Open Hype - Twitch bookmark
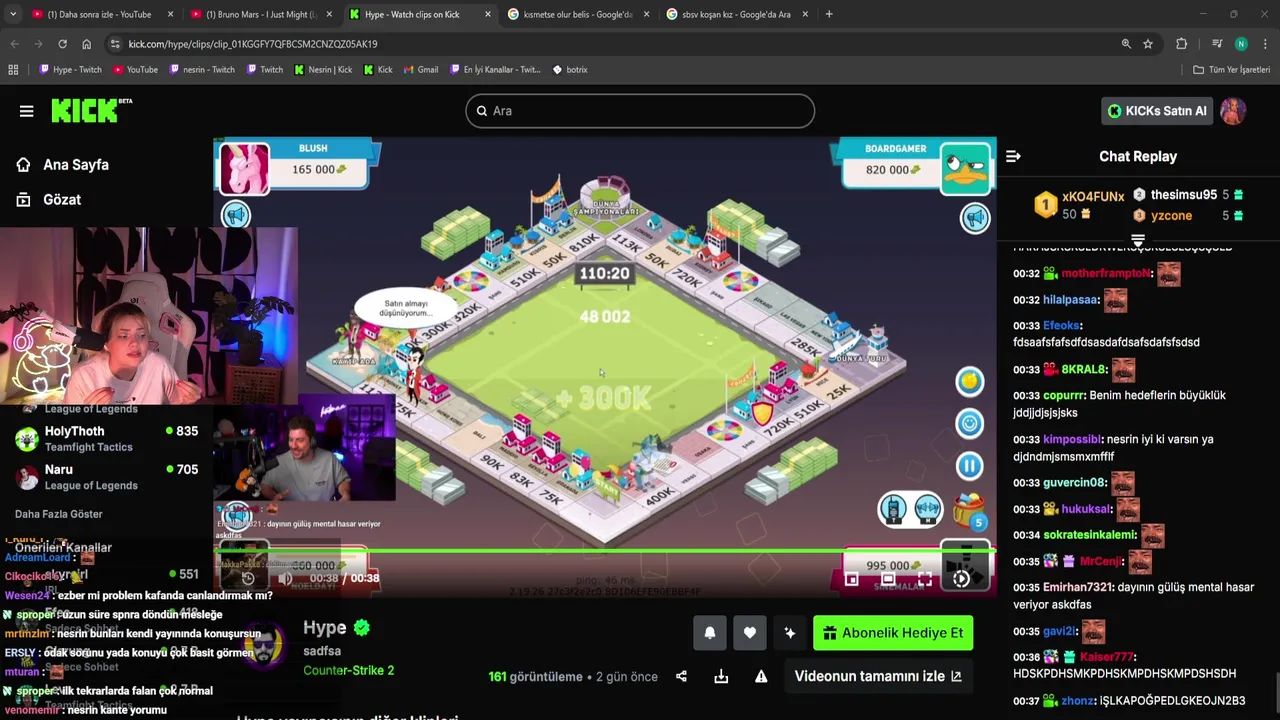Screen dimensions: 1280x720 click(70, 70)
